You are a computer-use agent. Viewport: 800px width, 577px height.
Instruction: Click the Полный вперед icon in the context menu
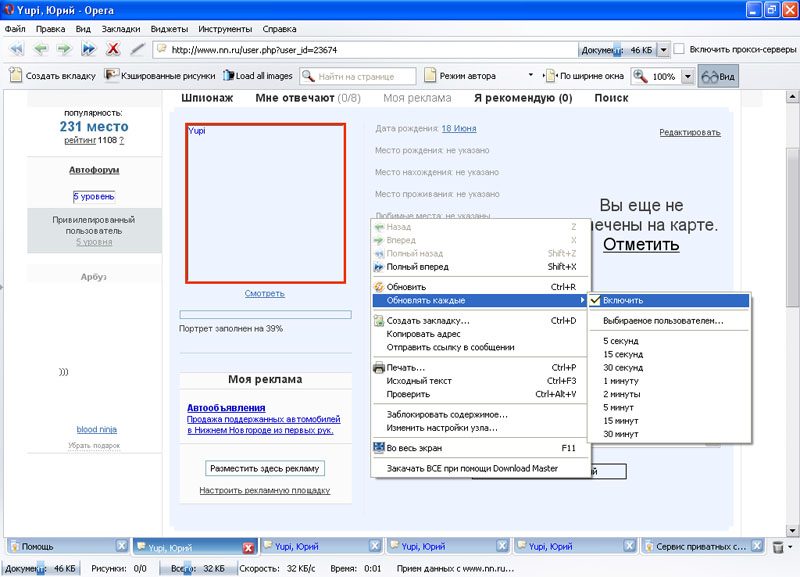click(379, 266)
